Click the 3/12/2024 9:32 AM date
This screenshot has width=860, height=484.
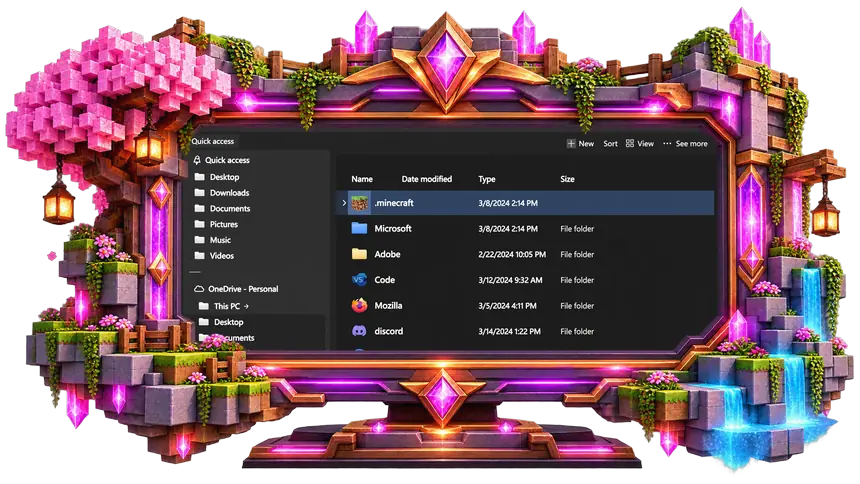tap(510, 280)
